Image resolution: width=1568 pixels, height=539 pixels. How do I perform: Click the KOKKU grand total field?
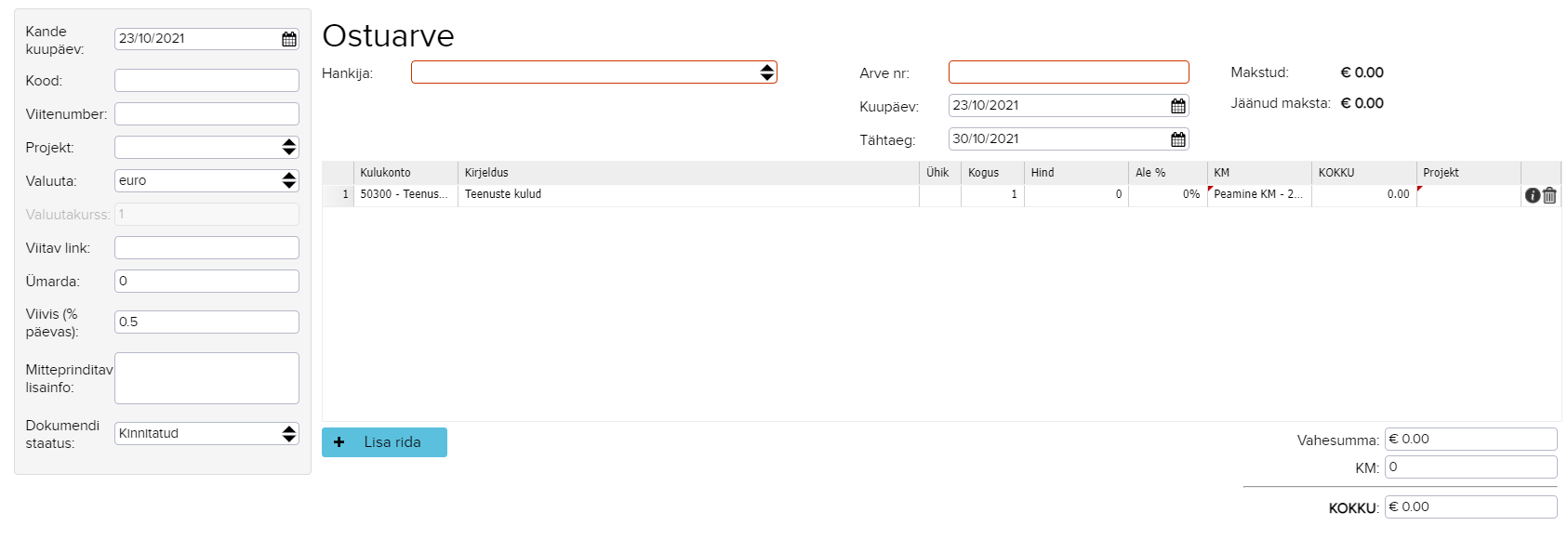pyautogui.click(x=1470, y=506)
